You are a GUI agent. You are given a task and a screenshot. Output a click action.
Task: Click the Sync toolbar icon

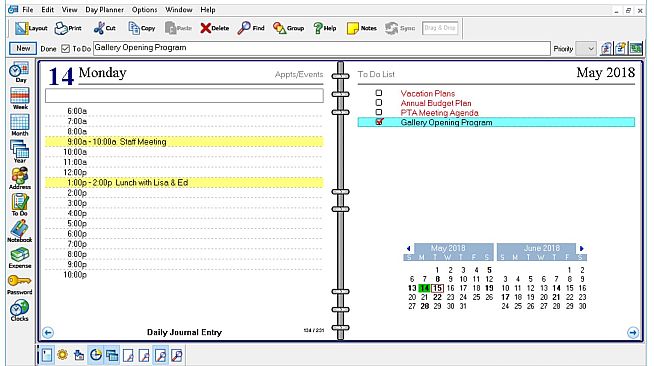click(400, 28)
